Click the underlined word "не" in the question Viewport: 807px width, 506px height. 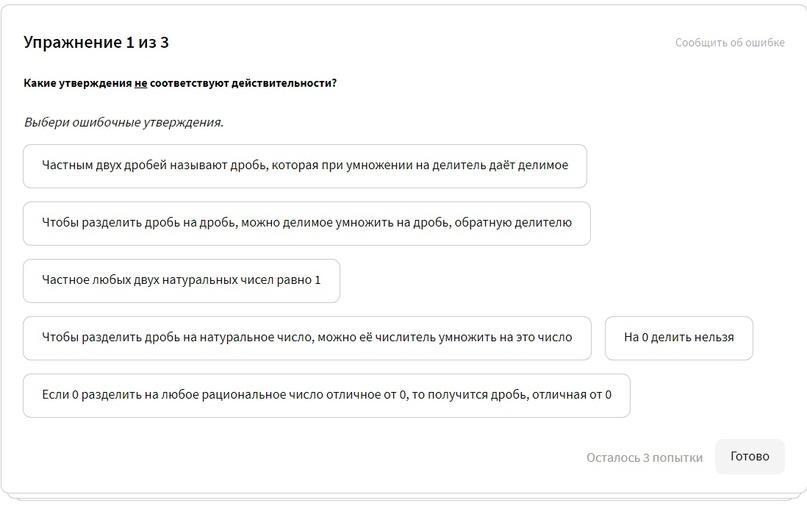(141, 83)
